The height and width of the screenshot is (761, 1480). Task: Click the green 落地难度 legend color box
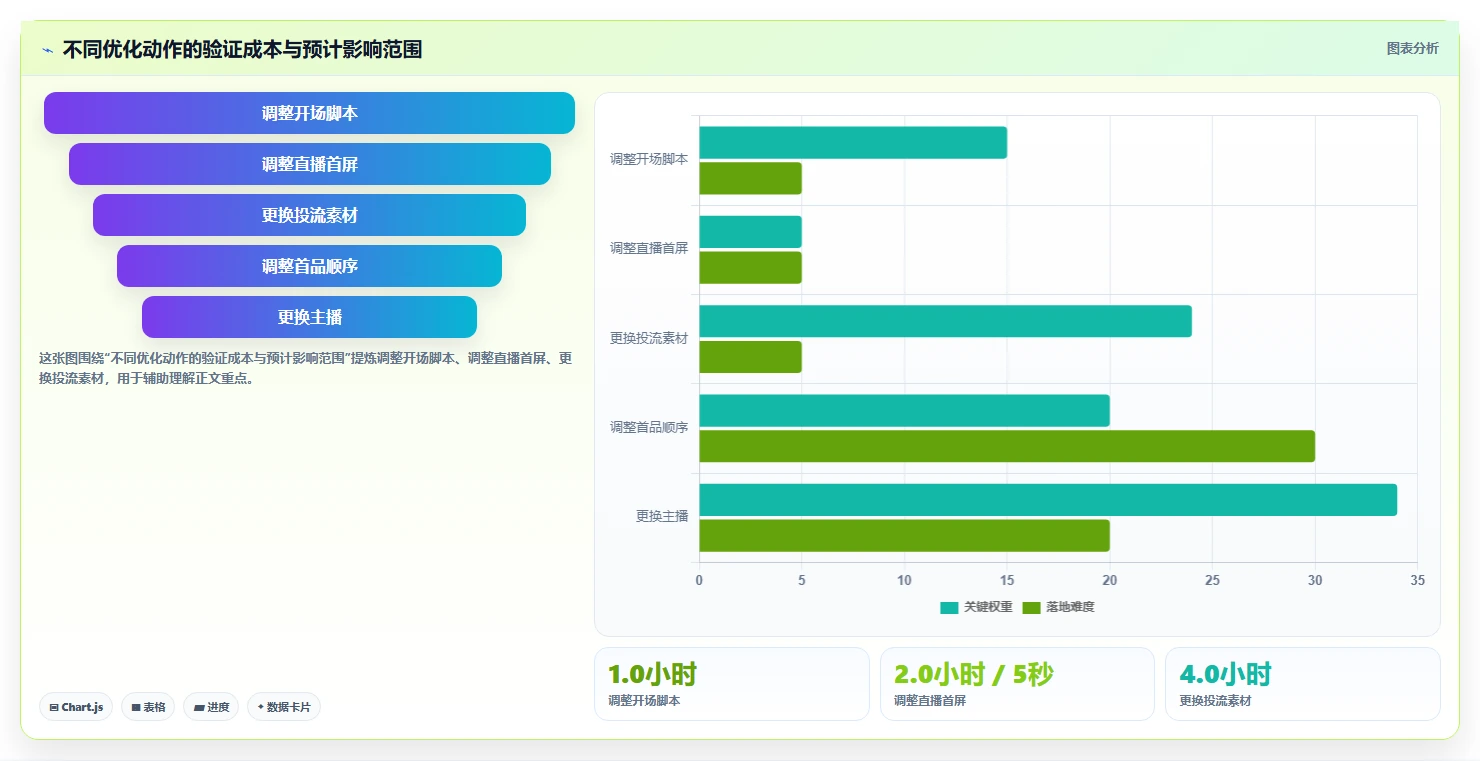tap(1031, 607)
